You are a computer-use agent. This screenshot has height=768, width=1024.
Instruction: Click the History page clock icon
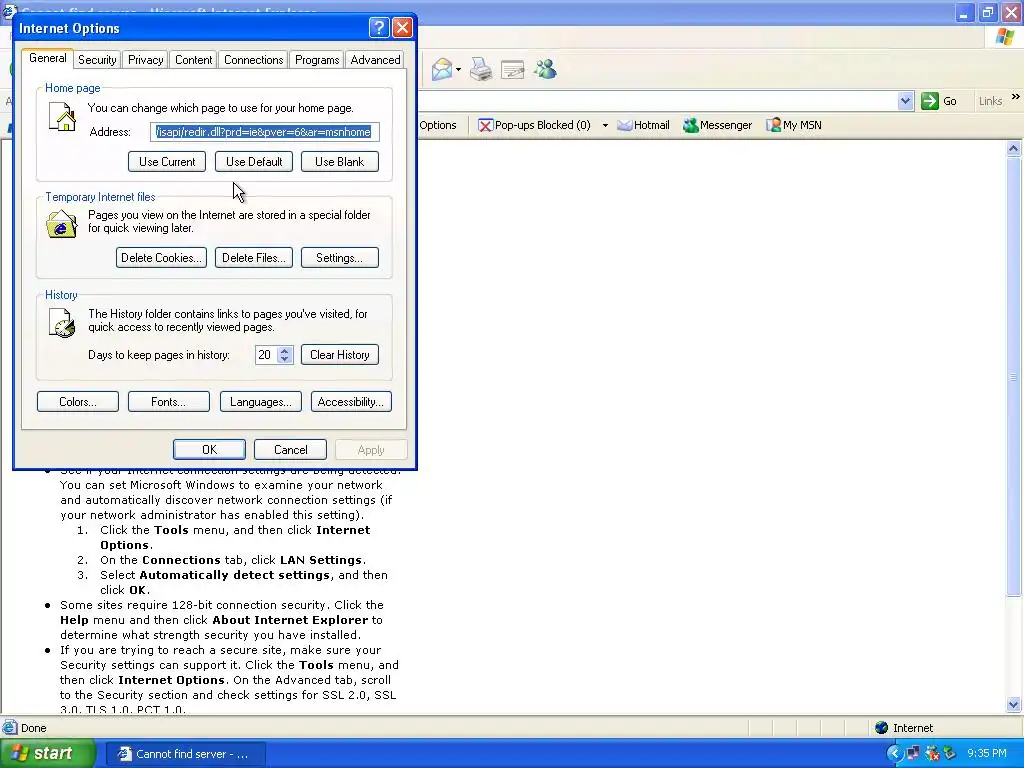coord(62,323)
